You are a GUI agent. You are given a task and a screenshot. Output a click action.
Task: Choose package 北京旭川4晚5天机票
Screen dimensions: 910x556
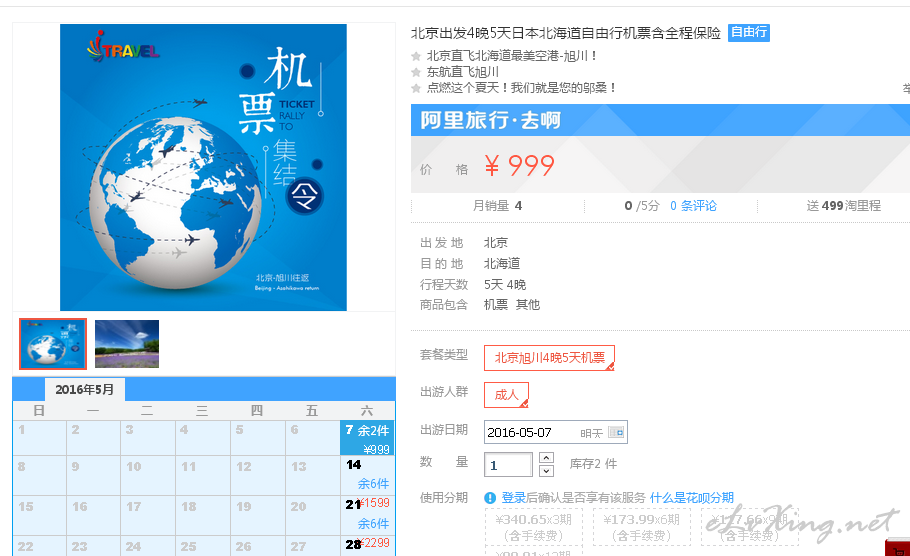pyautogui.click(x=549, y=358)
